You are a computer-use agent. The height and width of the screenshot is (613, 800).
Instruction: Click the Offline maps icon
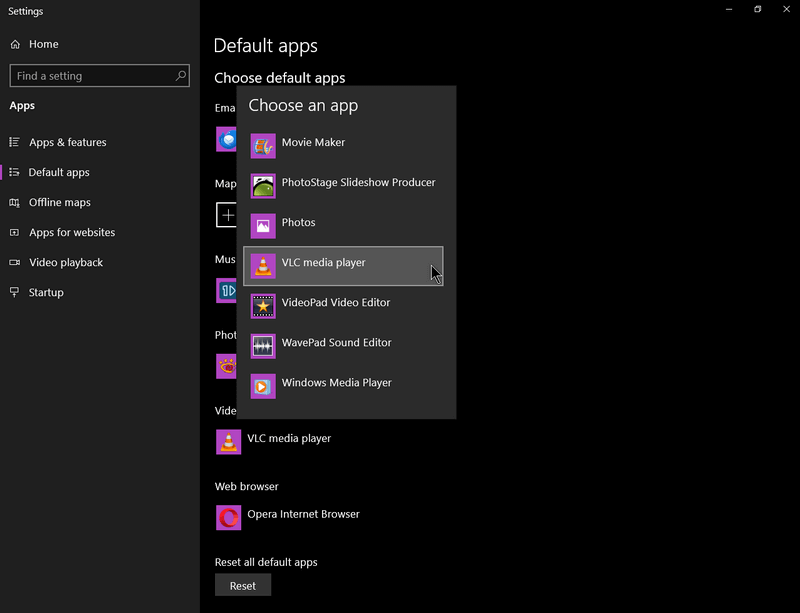tap(15, 202)
